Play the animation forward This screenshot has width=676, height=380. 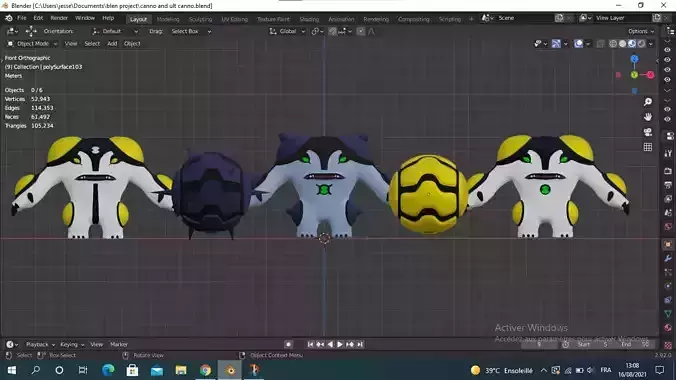(x=340, y=344)
